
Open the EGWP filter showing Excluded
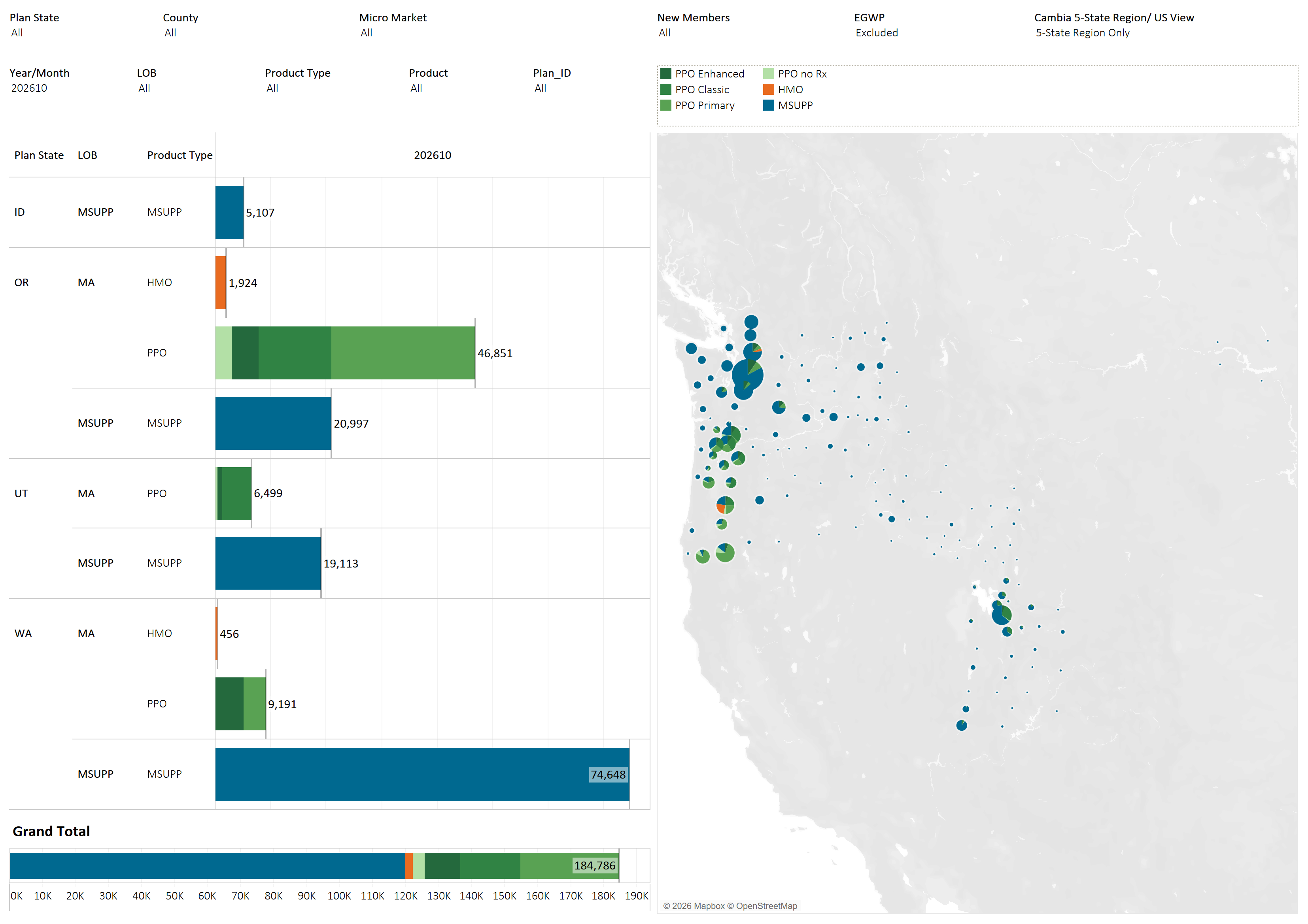[x=876, y=32]
